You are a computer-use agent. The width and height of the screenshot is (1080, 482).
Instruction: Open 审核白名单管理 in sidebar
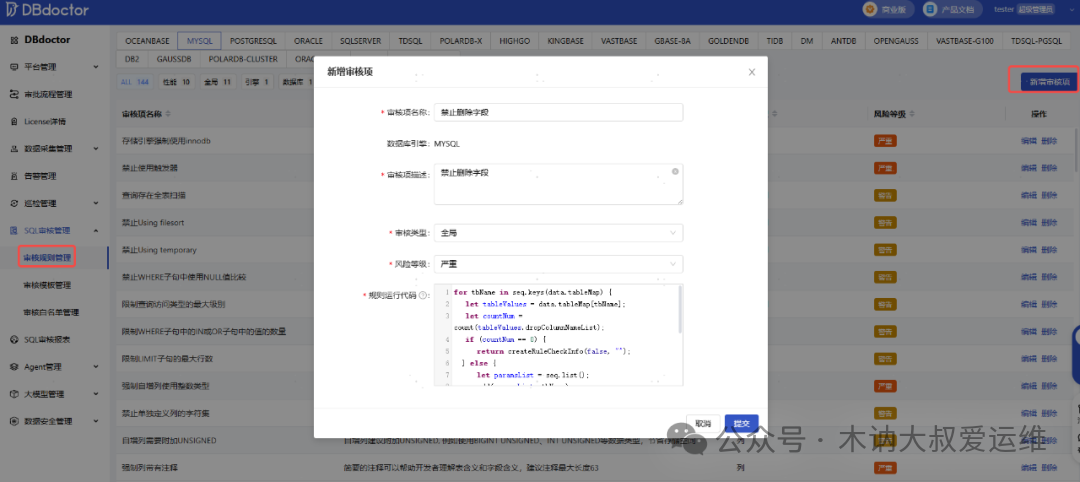(x=51, y=312)
